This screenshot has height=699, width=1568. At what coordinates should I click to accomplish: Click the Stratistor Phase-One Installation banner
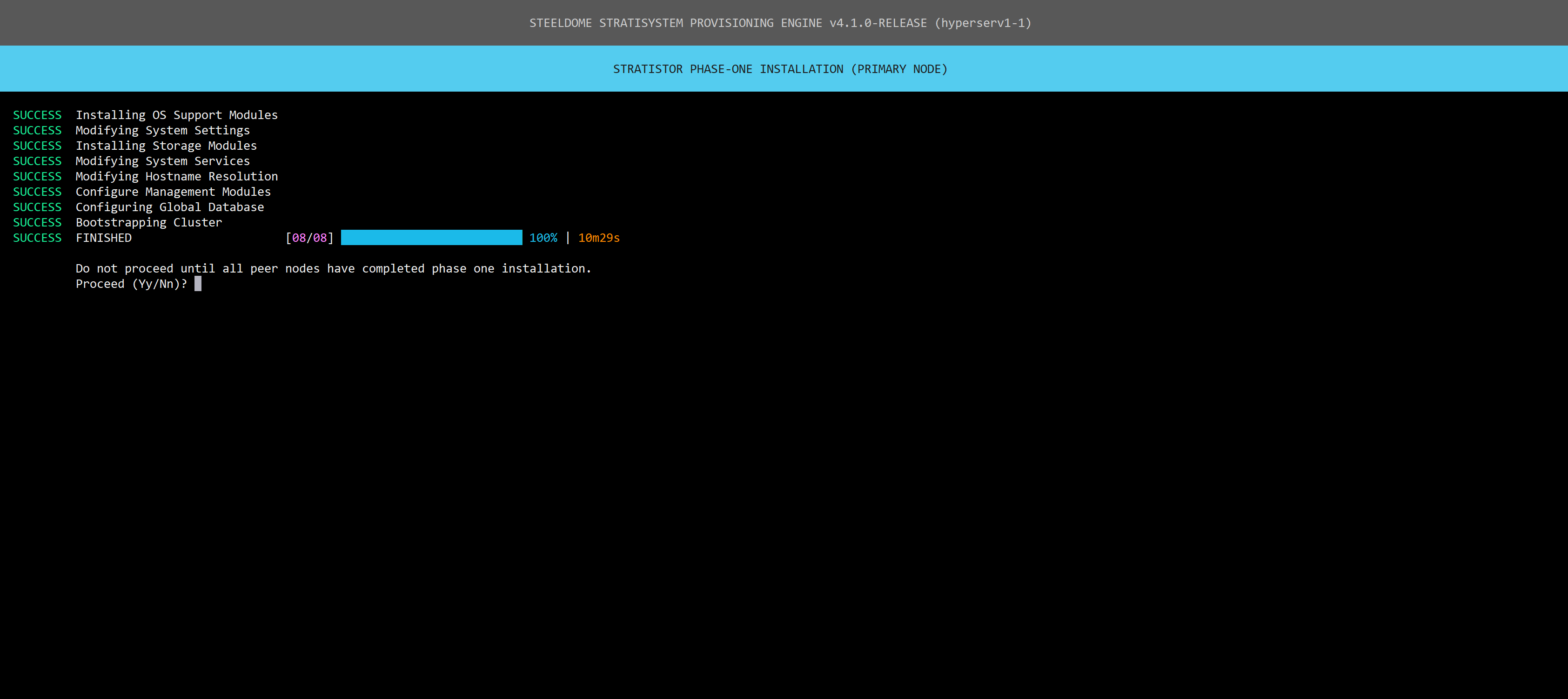pyautogui.click(x=780, y=69)
